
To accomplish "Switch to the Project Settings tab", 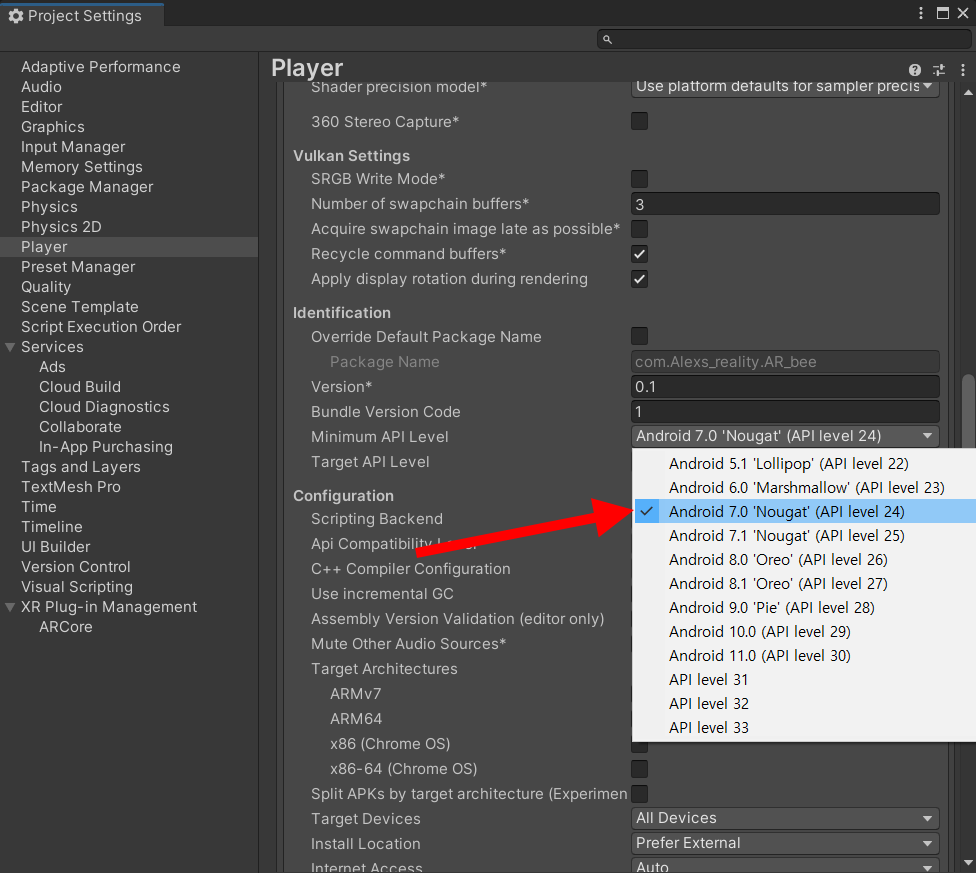I will tap(82, 16).
